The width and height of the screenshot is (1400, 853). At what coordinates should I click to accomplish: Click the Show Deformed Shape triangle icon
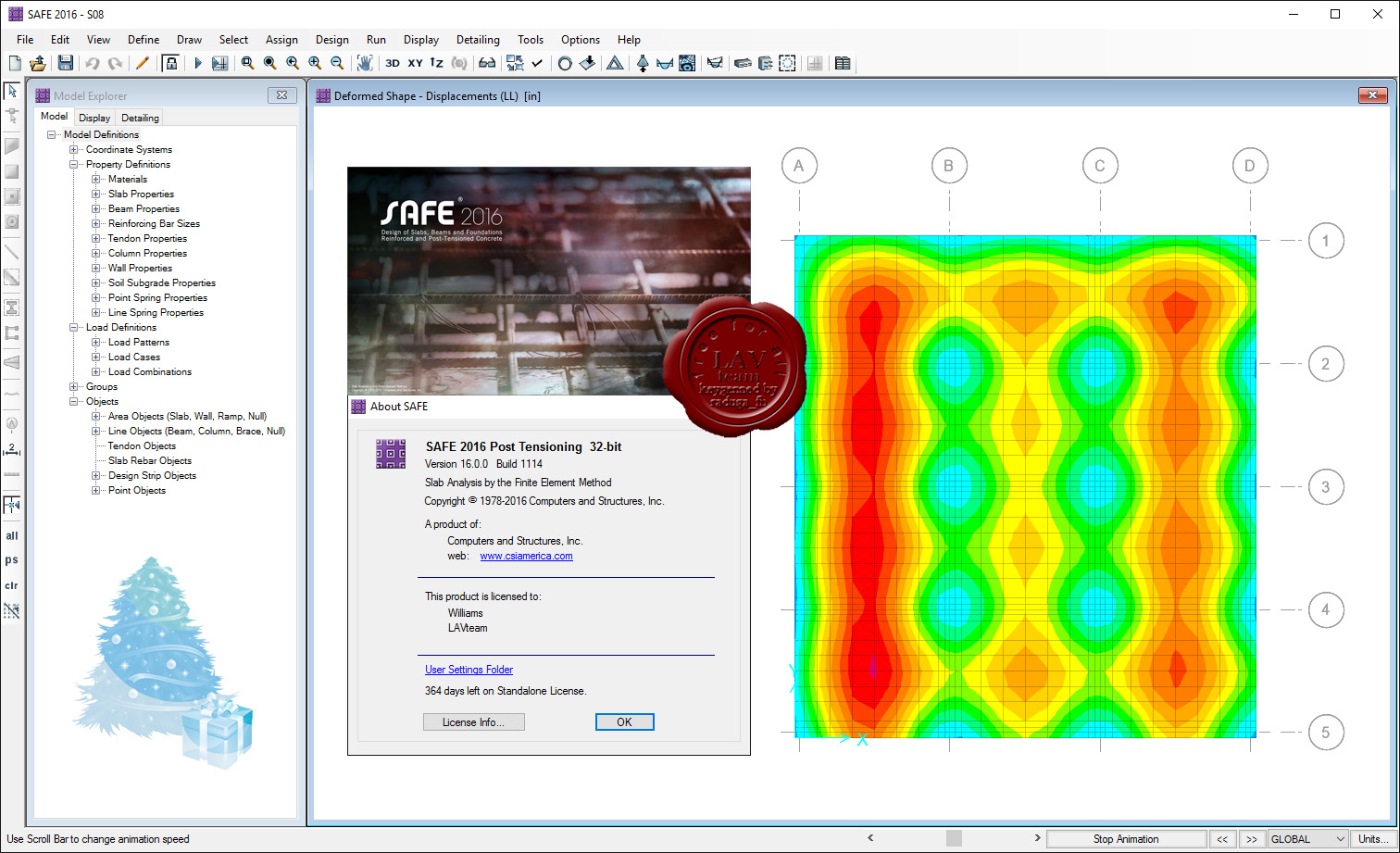point(615,63)
